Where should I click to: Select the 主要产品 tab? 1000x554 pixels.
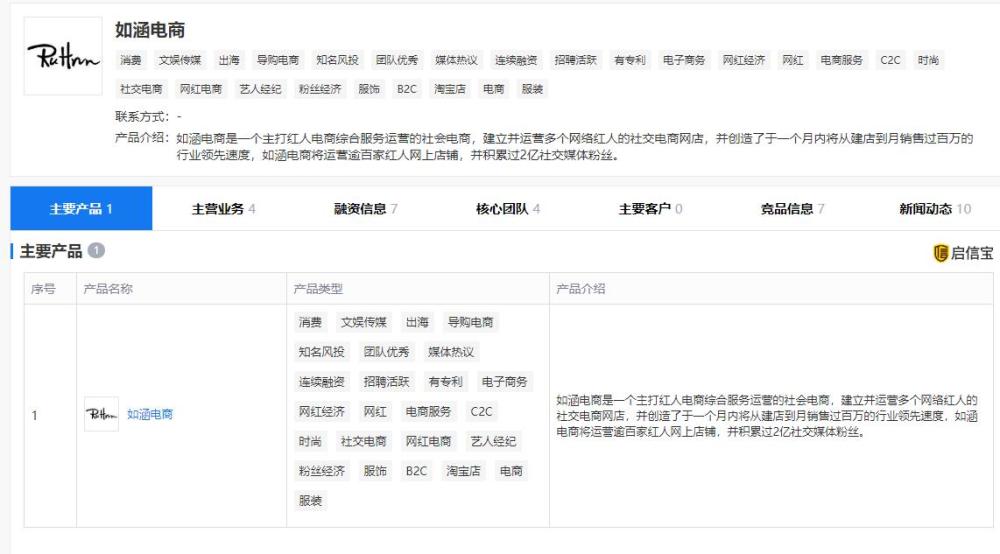tap(81, 208)
